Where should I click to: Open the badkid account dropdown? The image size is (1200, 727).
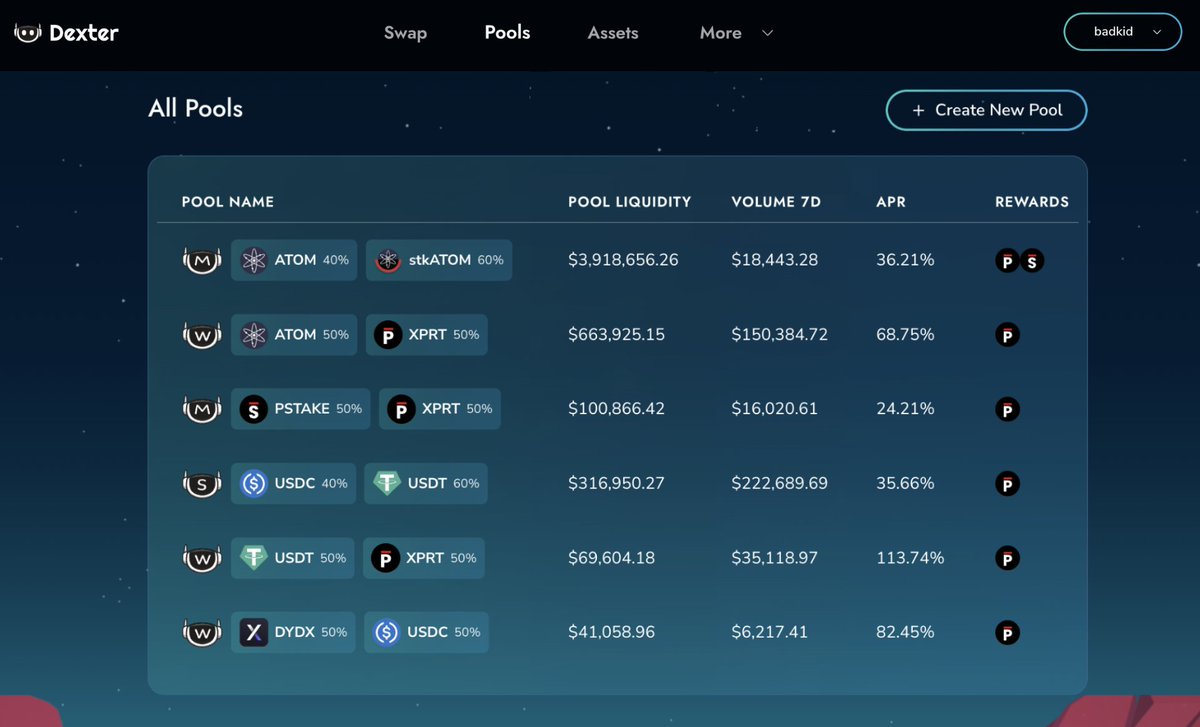(1123, 32)
